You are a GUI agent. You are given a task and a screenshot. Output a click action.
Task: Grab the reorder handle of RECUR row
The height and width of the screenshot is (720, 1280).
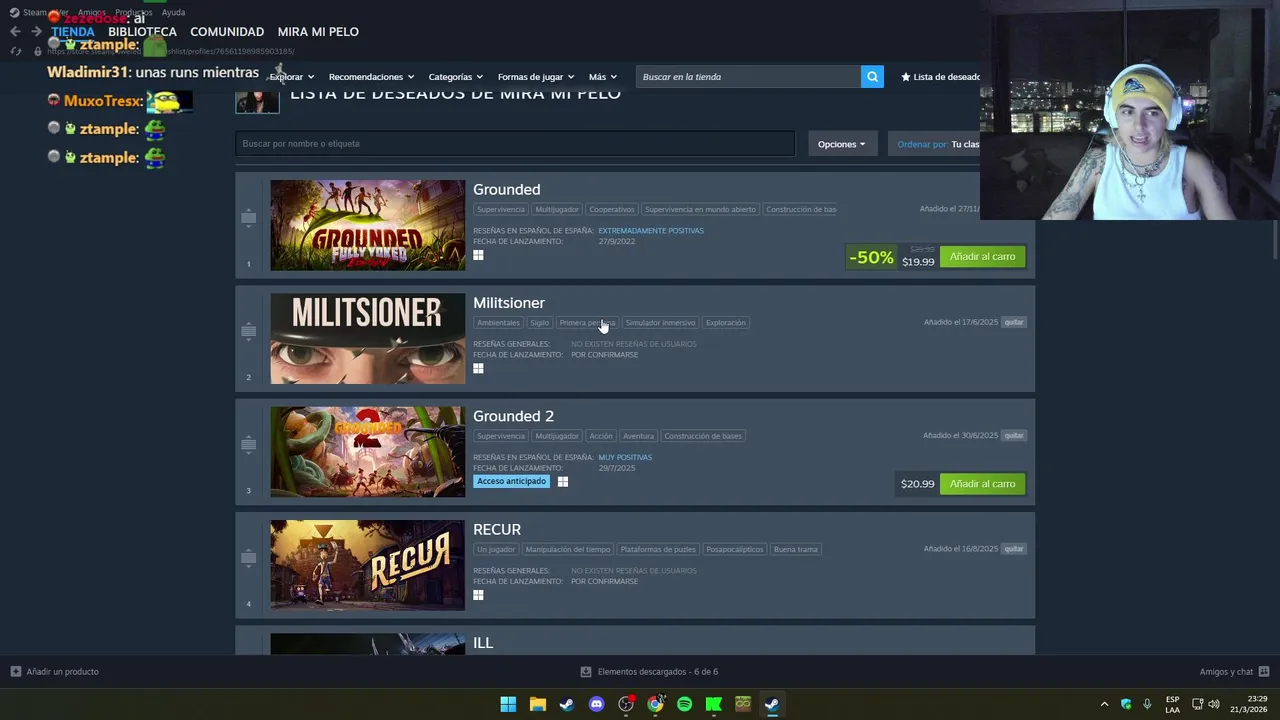[248, 557]
